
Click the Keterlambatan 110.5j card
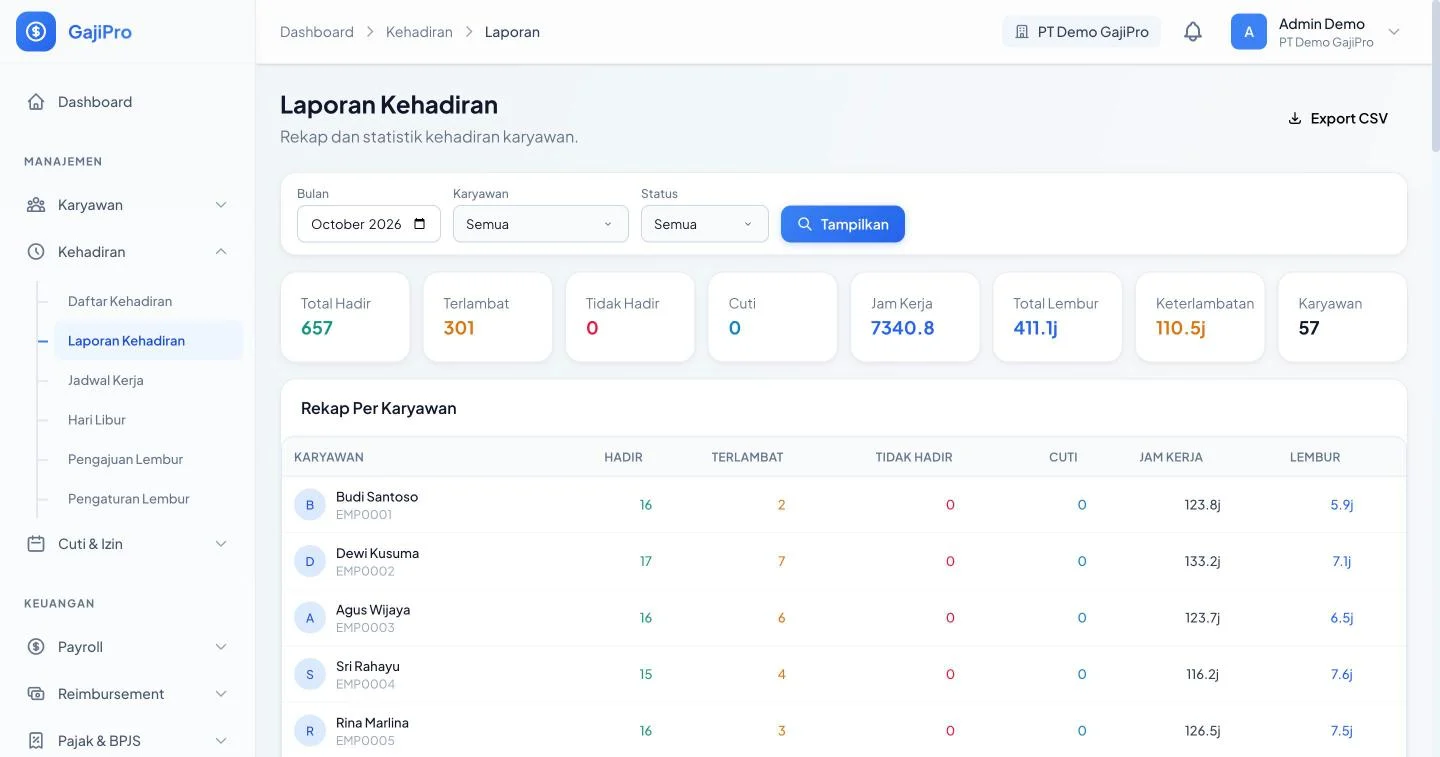(x=1200, y=317)
